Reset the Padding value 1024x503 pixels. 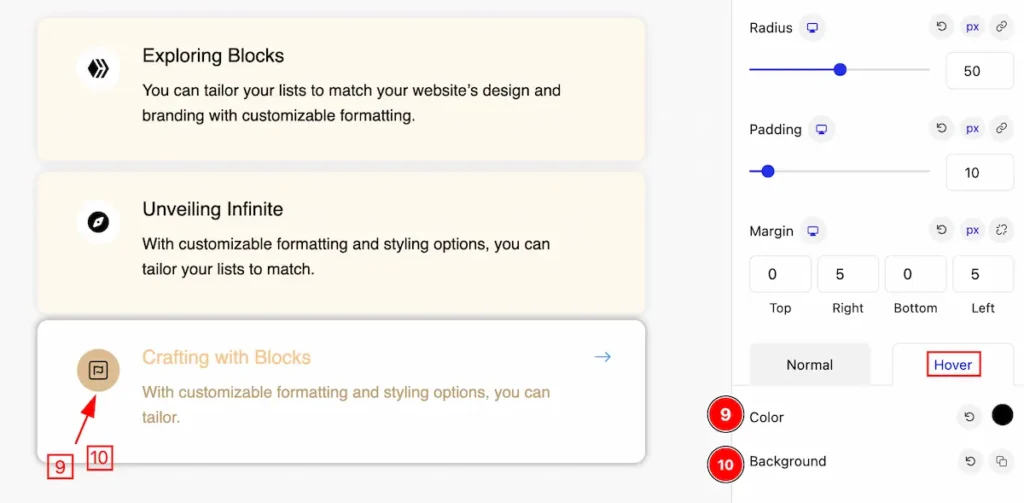[x=942, y=129]
